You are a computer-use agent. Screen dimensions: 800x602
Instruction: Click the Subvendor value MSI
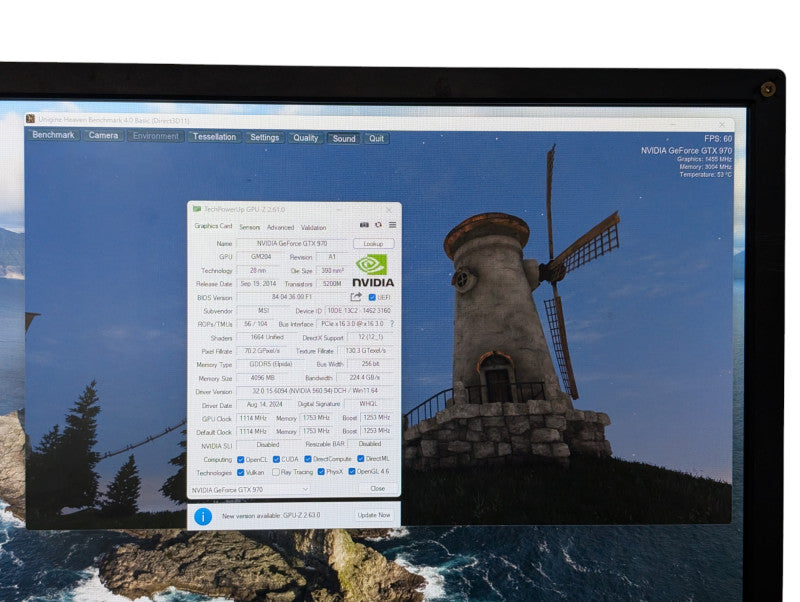(x=263, y=310)
